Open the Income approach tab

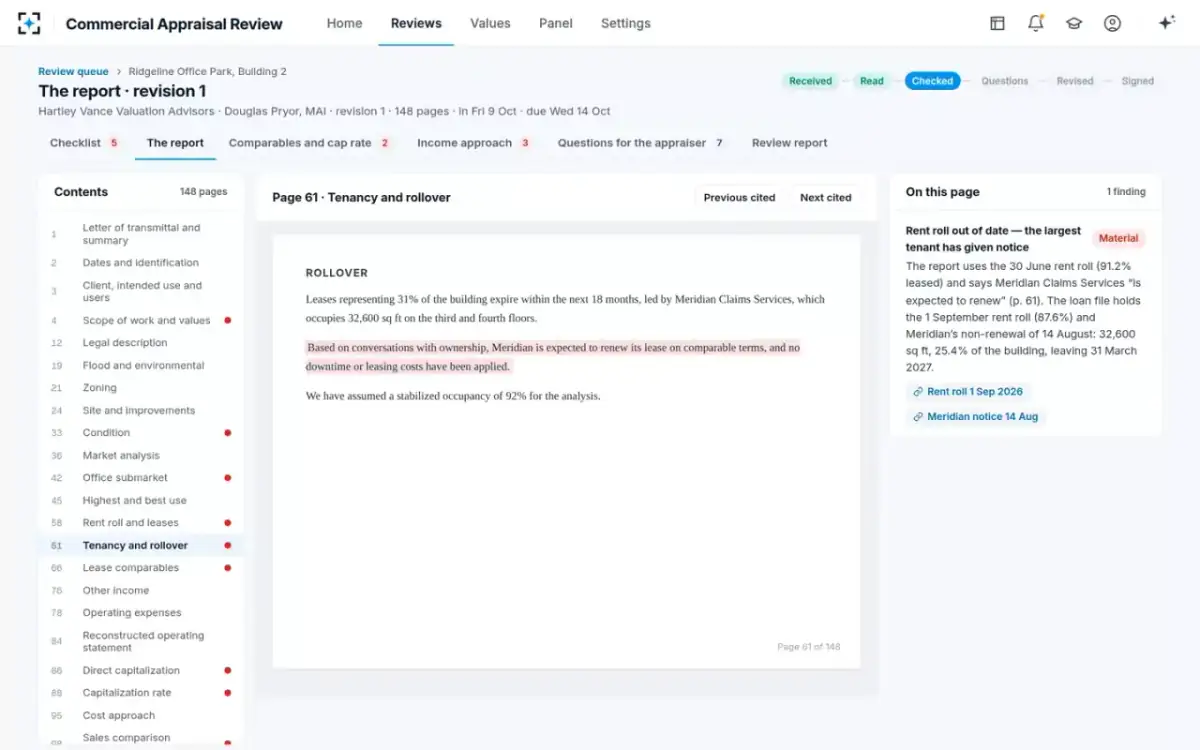474,143
